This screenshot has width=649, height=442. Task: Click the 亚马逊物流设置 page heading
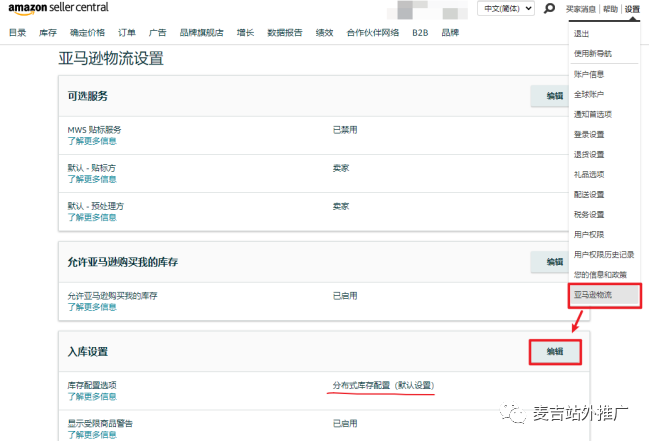(x=111, y=58)
